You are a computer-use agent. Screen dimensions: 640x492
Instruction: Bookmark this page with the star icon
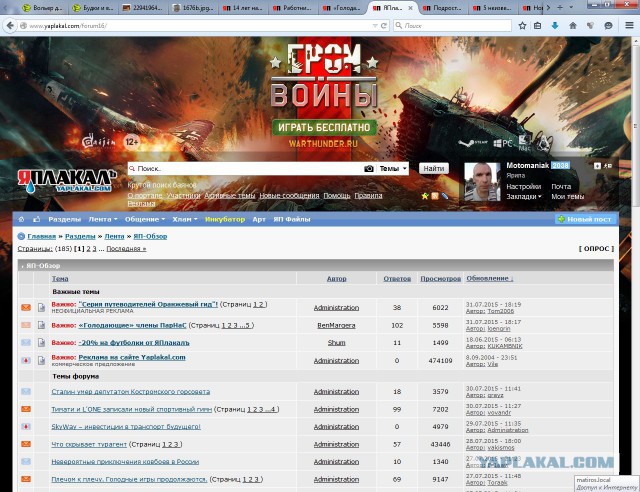click(x=522, y=26)
